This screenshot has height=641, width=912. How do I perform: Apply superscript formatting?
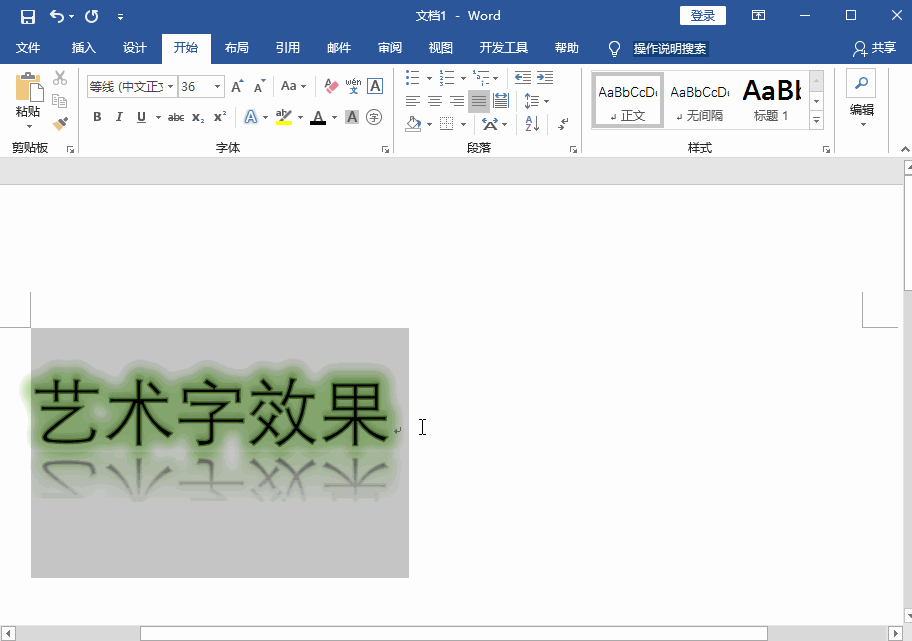click(x=220, y=115)
